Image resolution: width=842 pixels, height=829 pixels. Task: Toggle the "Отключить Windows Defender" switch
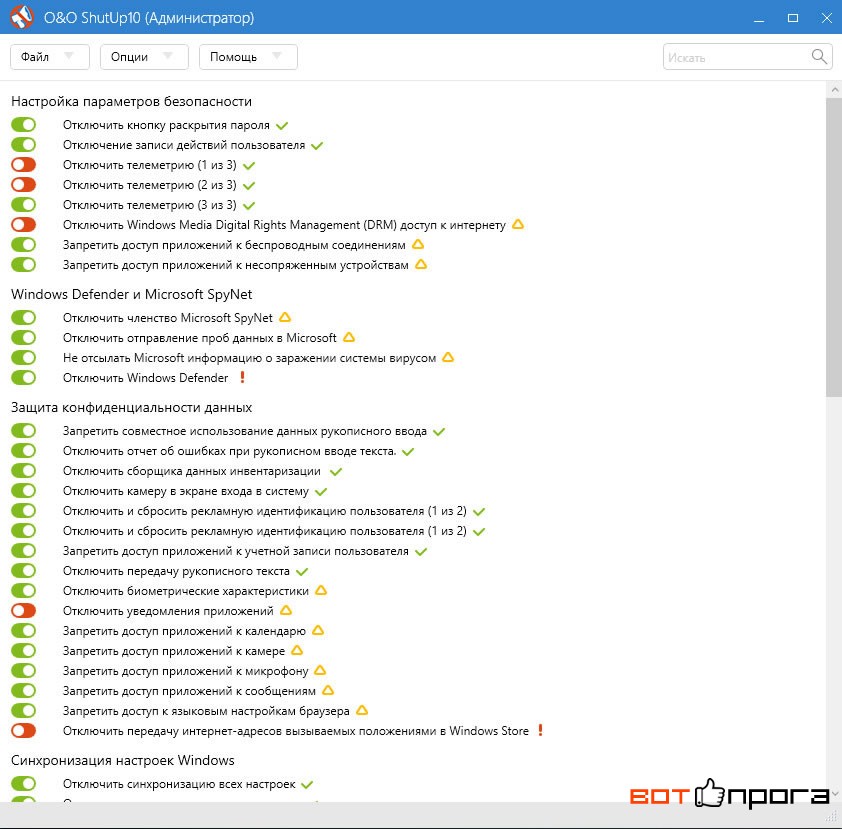23,377
